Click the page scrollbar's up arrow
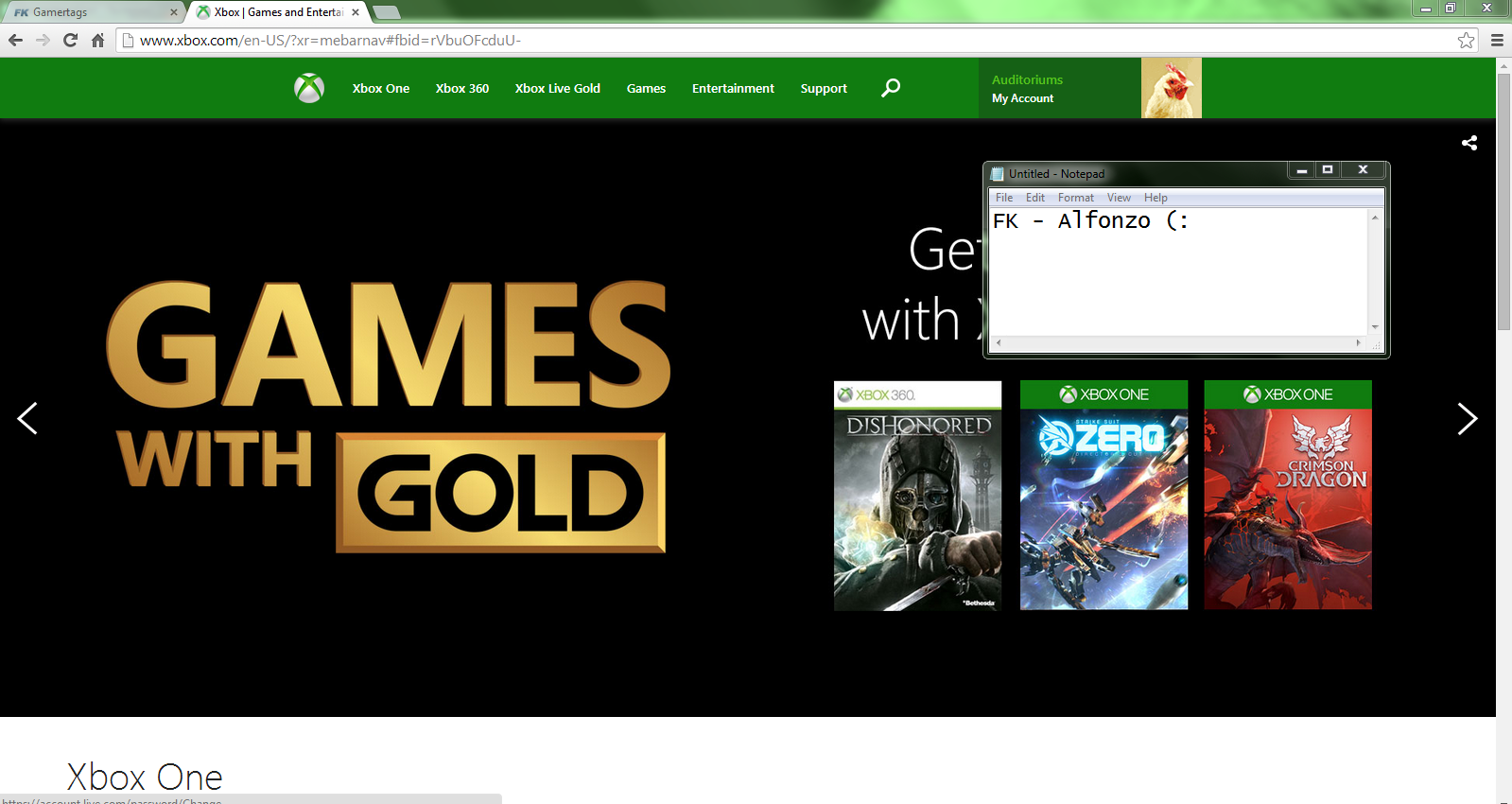This screenshot has width=1512, height=804. point(1503,65)
